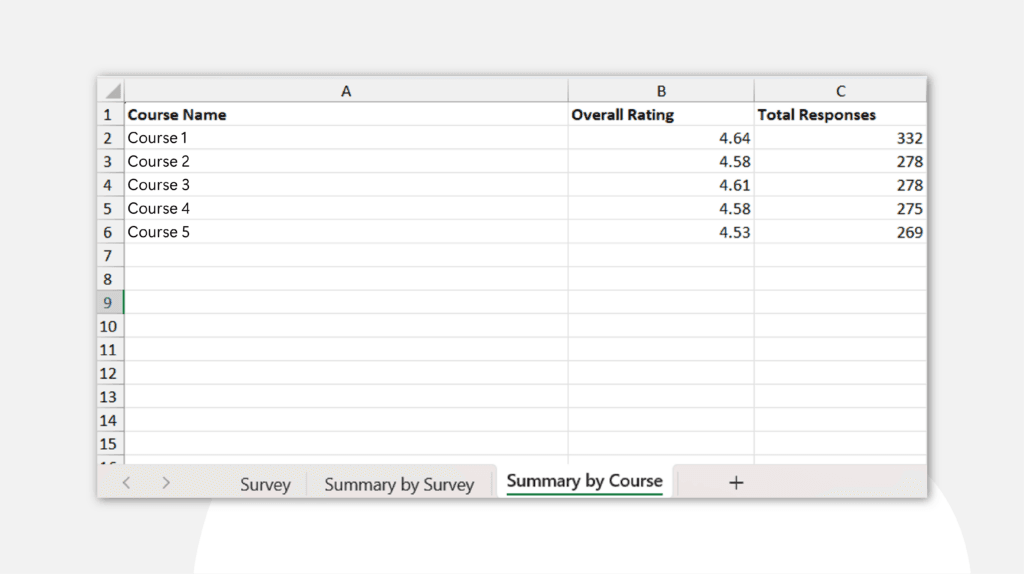Select row 7 header
The width and height of the screenshot is (1024, 574).
tap(110, 255)
